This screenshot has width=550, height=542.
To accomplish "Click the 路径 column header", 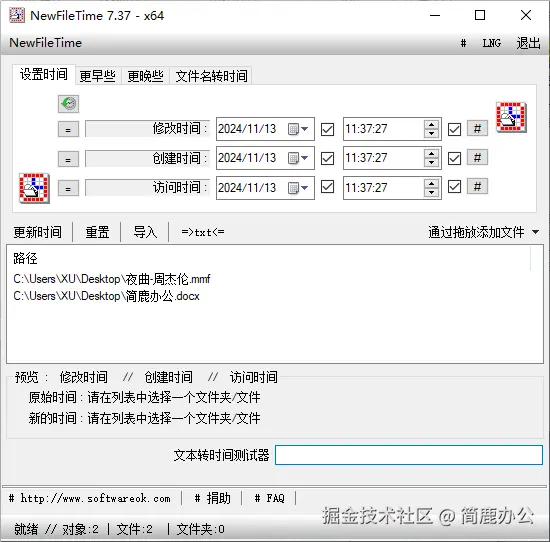I will (x=25, y=259).
